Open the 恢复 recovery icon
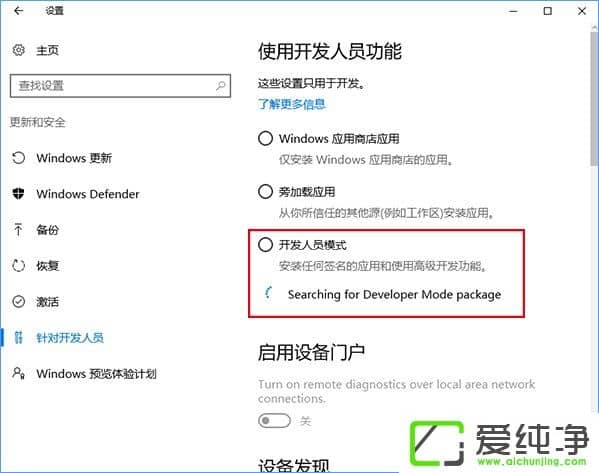Screen dimensions: 599x473 (x=18, y=266)
